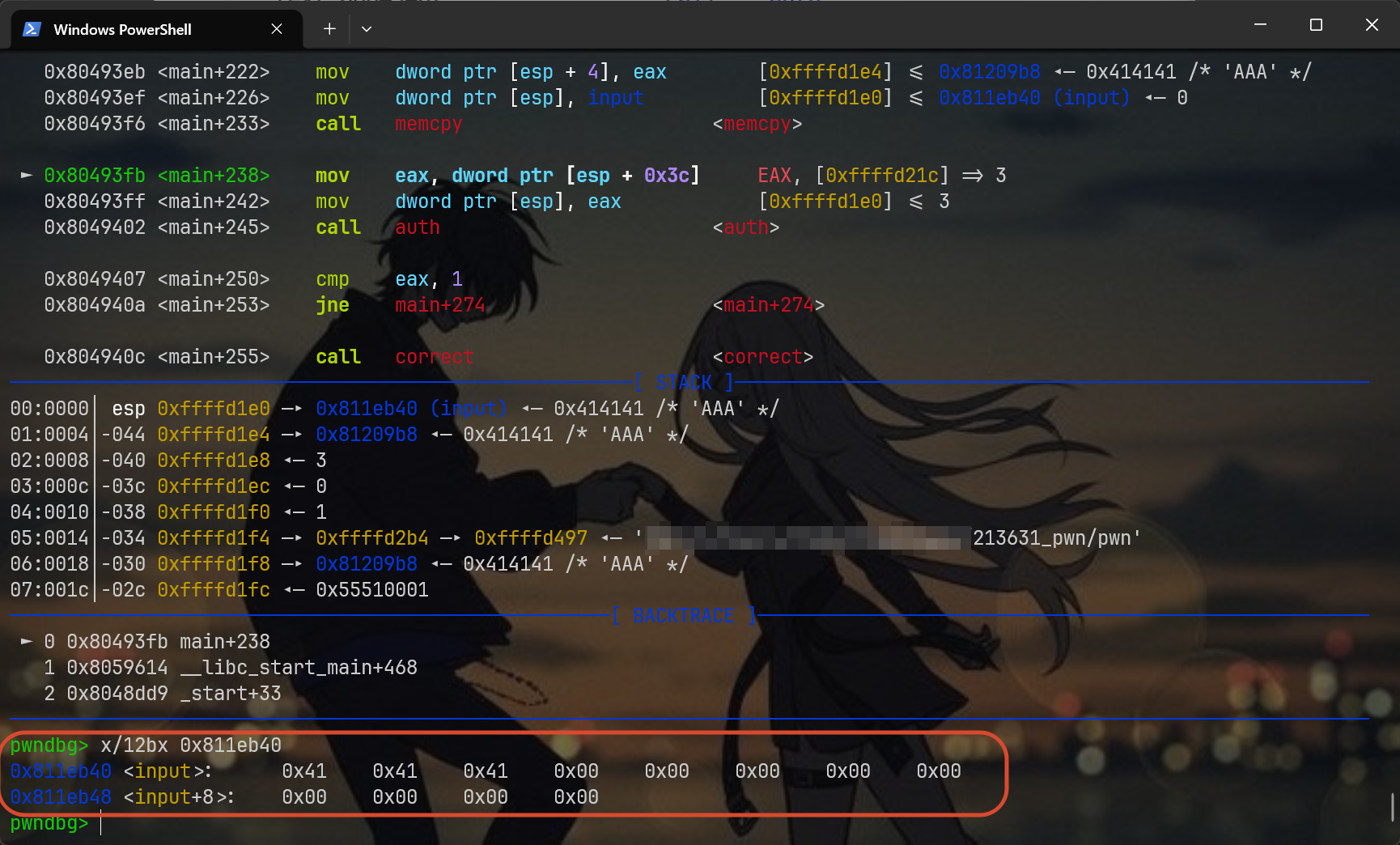
Task: Click the 'jne main+274' instruction
Action: pos(400,305)
